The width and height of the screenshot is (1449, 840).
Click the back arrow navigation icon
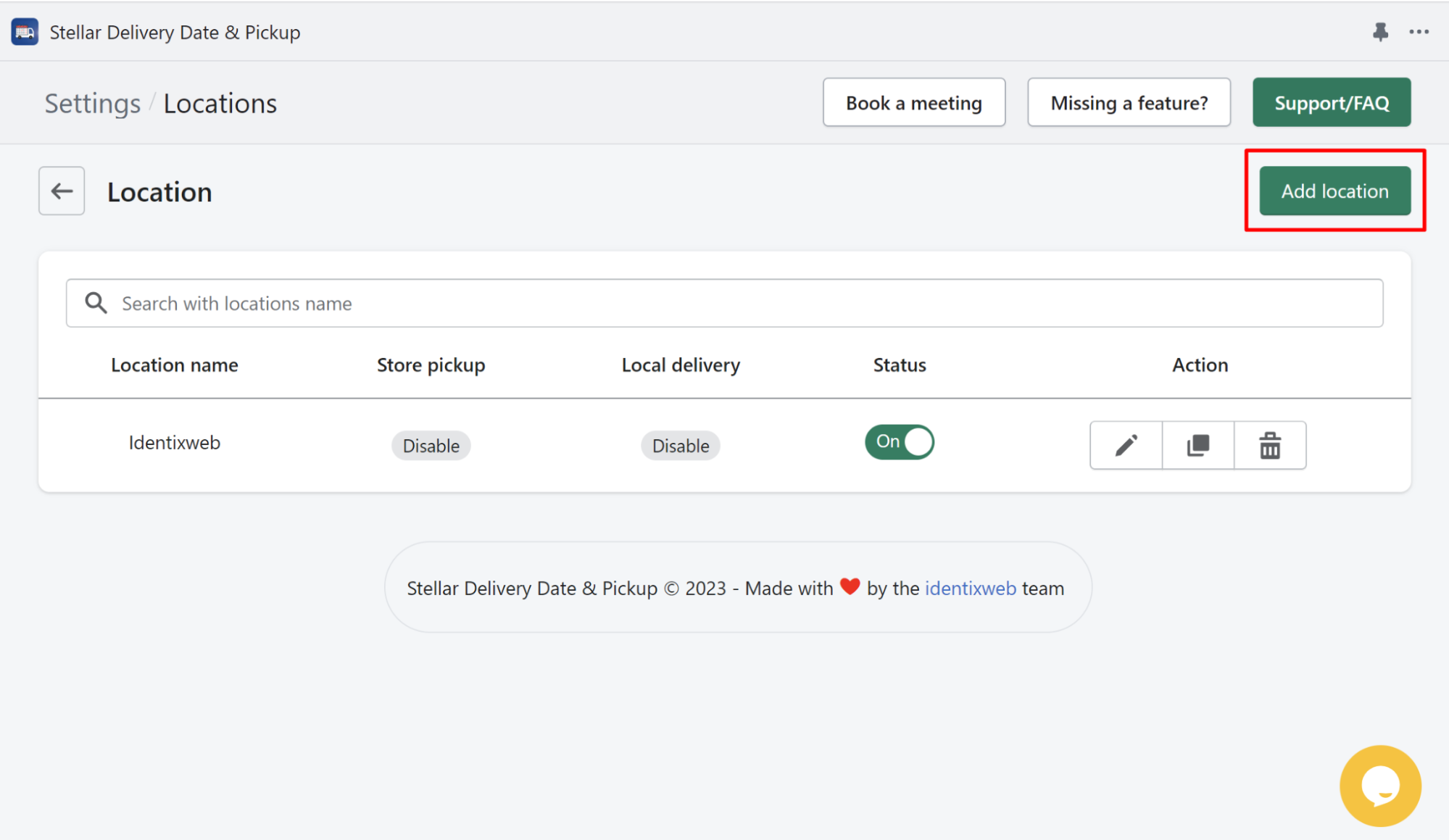pyautogui.click(x=62, y=190)
